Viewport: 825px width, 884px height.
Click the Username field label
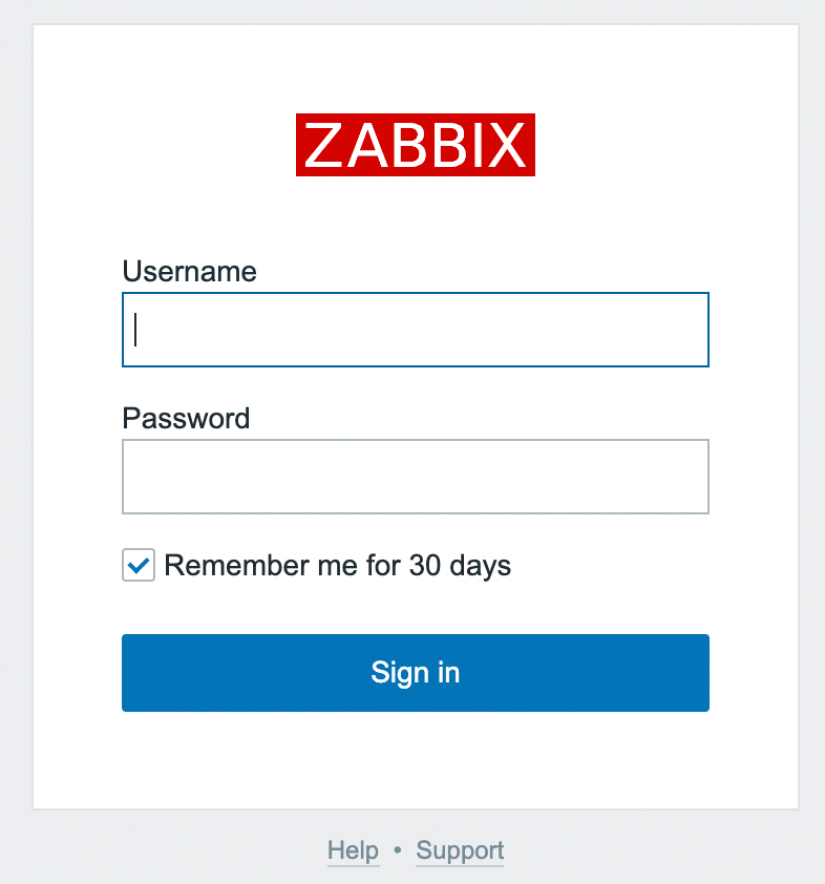click(x=189, y=271)
